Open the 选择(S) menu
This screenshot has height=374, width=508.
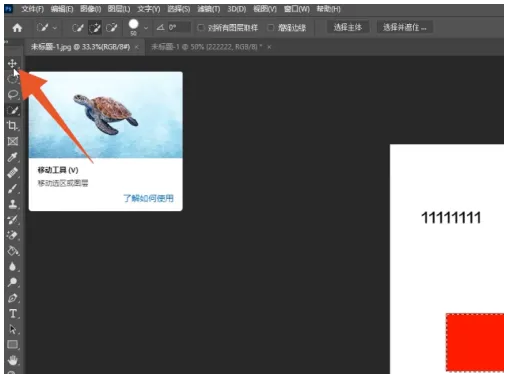[x=179, y=9]
